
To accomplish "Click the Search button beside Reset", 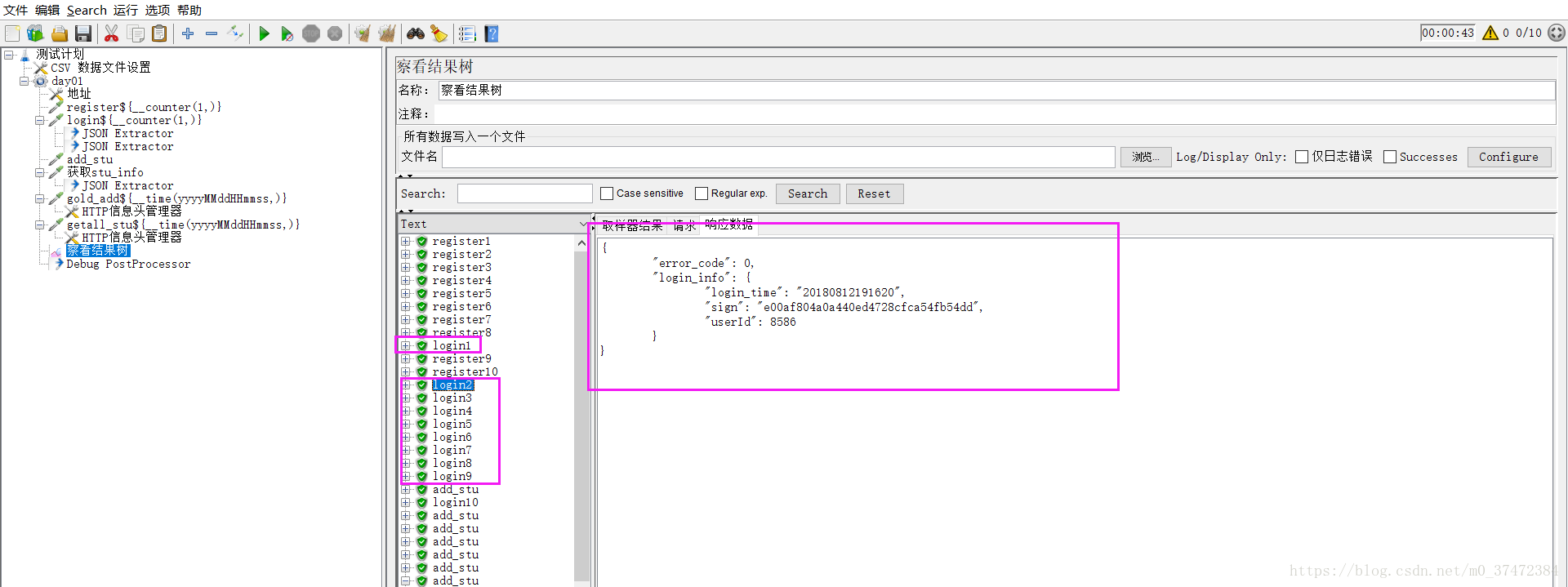I will [x=808, y=193].
